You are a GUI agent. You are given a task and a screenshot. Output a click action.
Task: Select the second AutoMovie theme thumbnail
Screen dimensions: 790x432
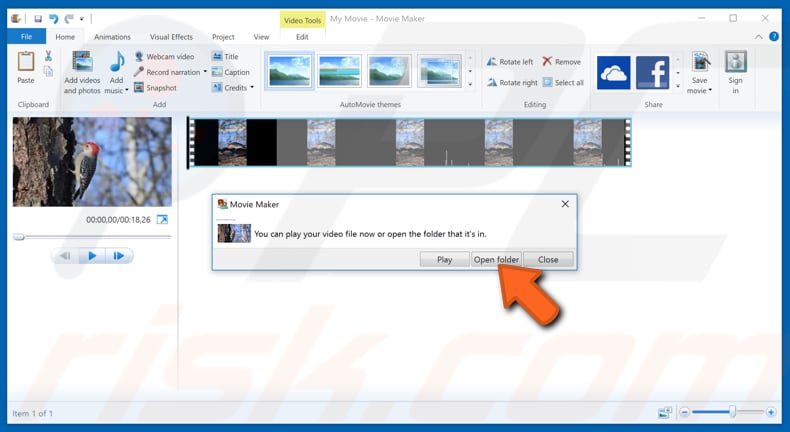(x=340, y=71)
